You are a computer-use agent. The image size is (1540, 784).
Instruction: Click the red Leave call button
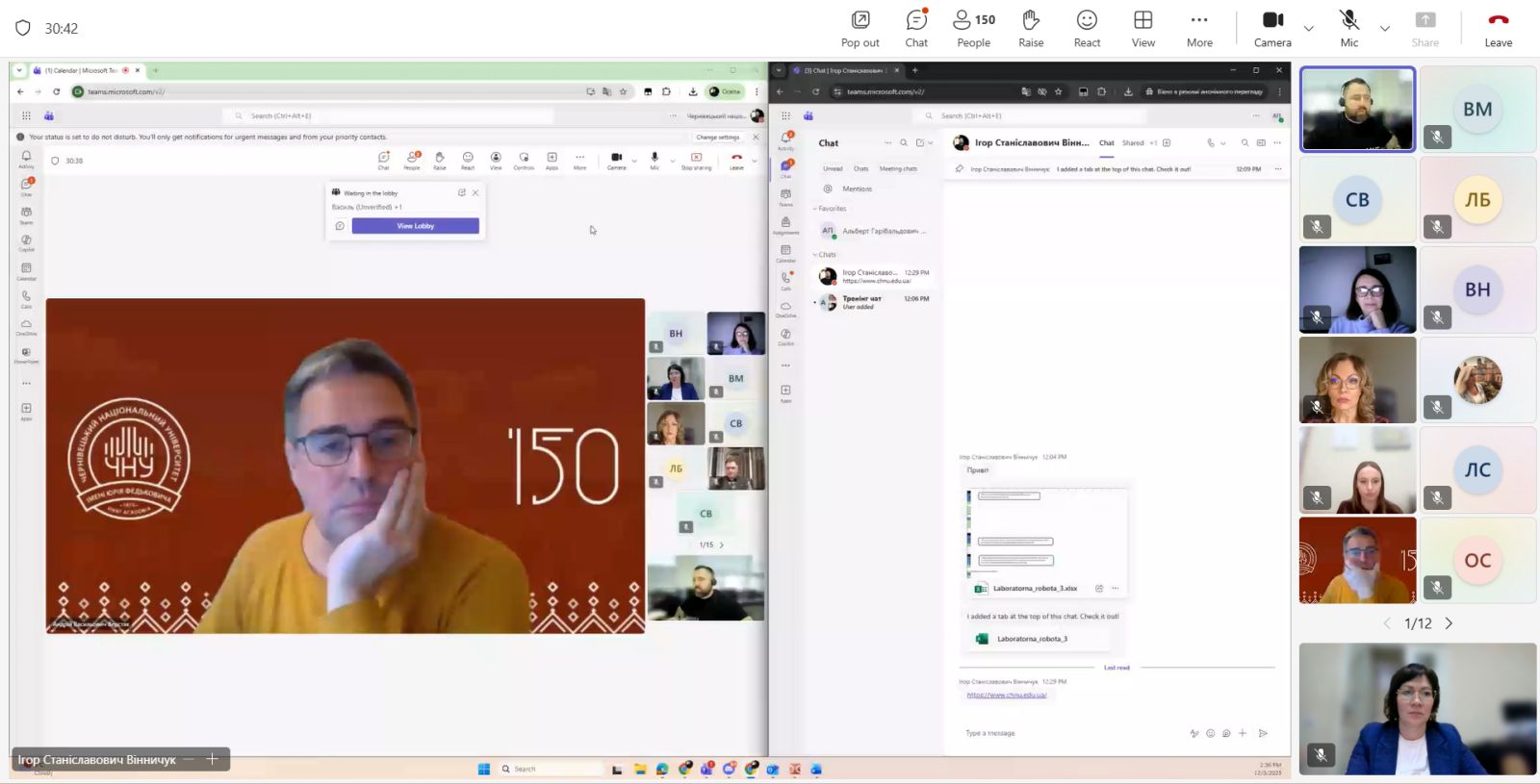[1498, 29]
